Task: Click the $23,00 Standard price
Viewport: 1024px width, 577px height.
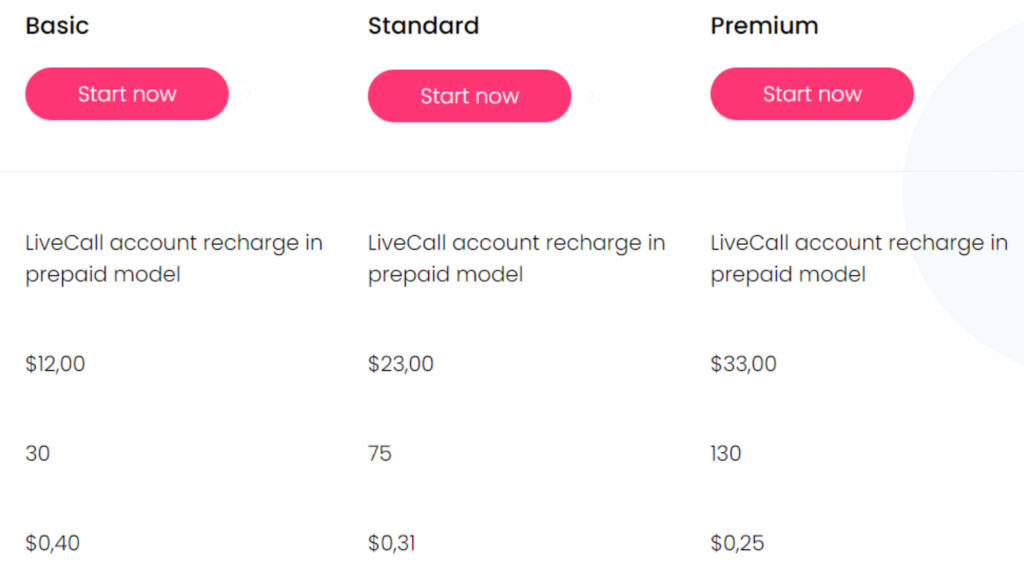Action: [400, 364]
